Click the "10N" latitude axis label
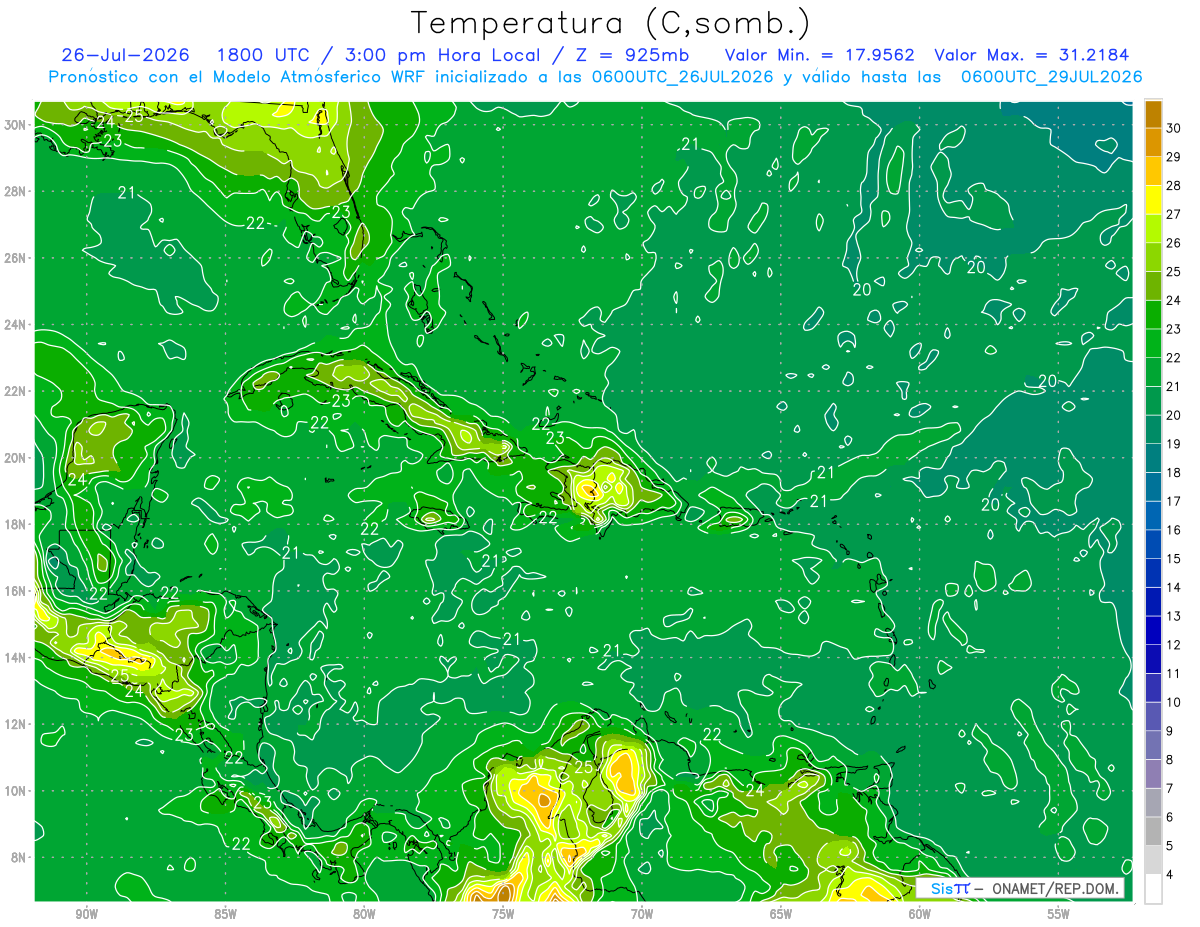The width and height of the screenshot is (1200, 927). tap(15, 791)
